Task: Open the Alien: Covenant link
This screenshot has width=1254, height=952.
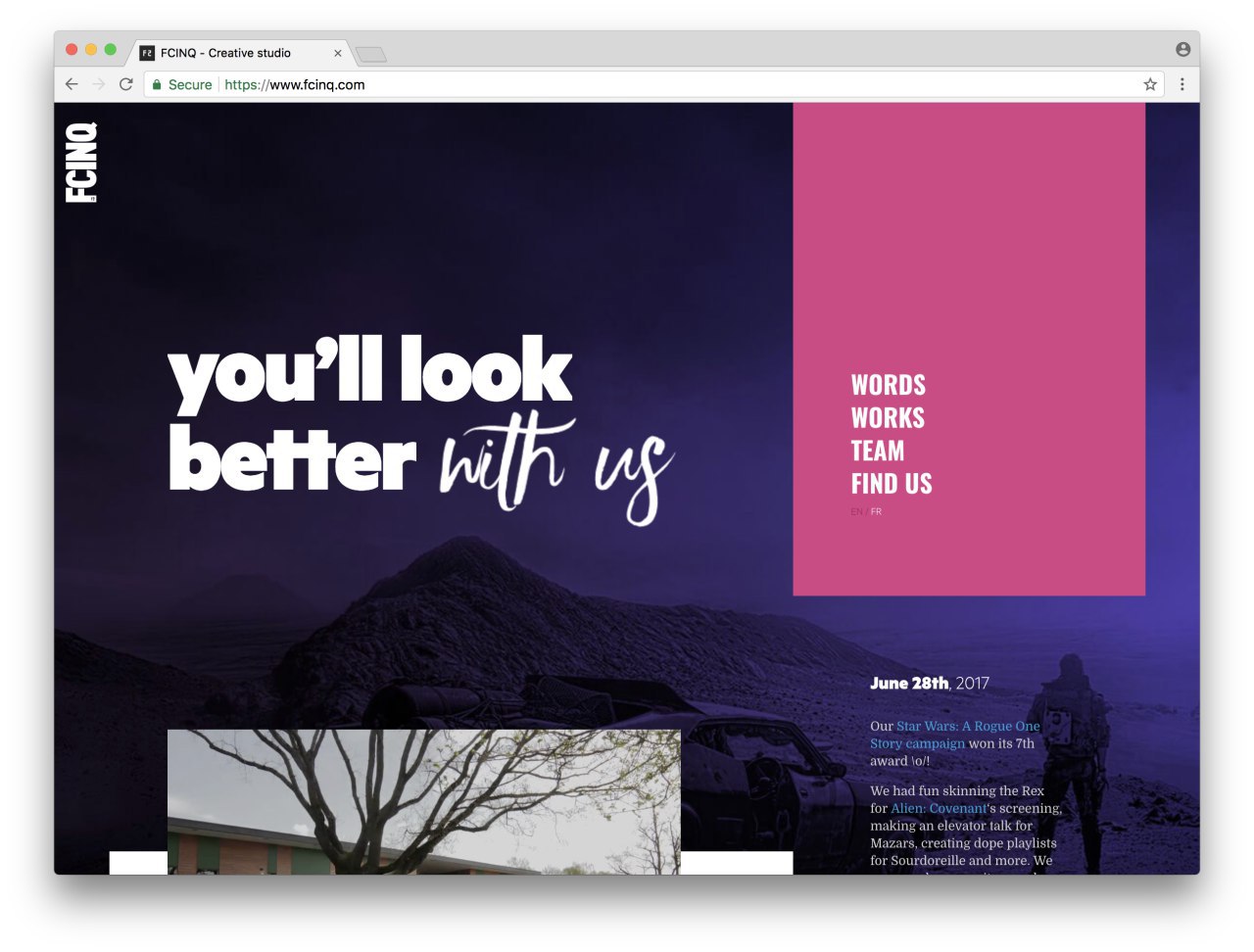Action: pyautogui.click(x=939, y=808)
